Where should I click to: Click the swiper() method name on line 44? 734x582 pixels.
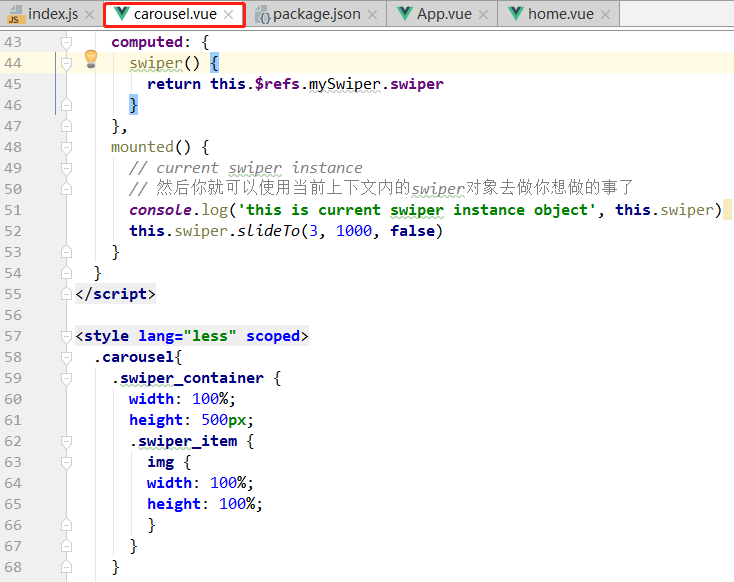click(155, 63)
